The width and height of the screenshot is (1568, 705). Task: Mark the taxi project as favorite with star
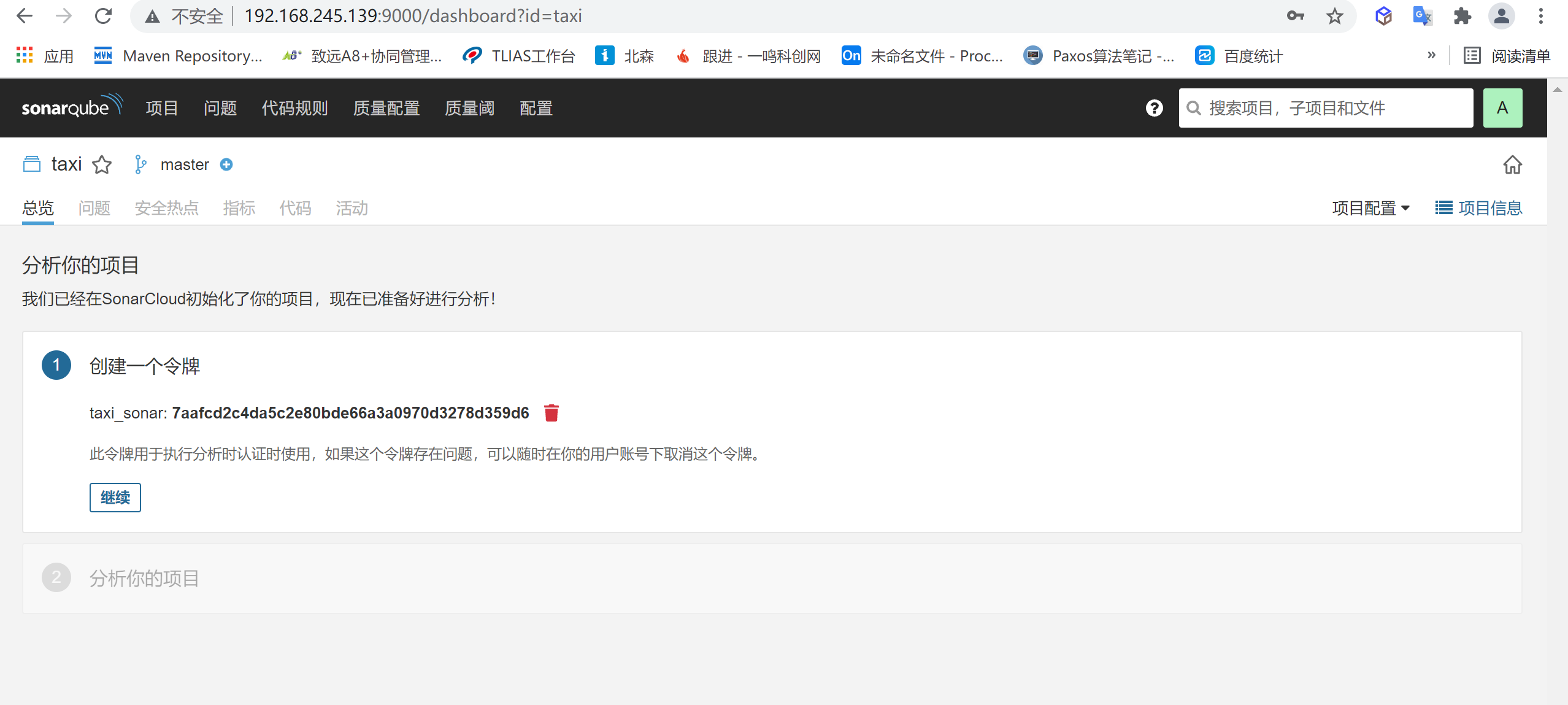click(102, 164)
